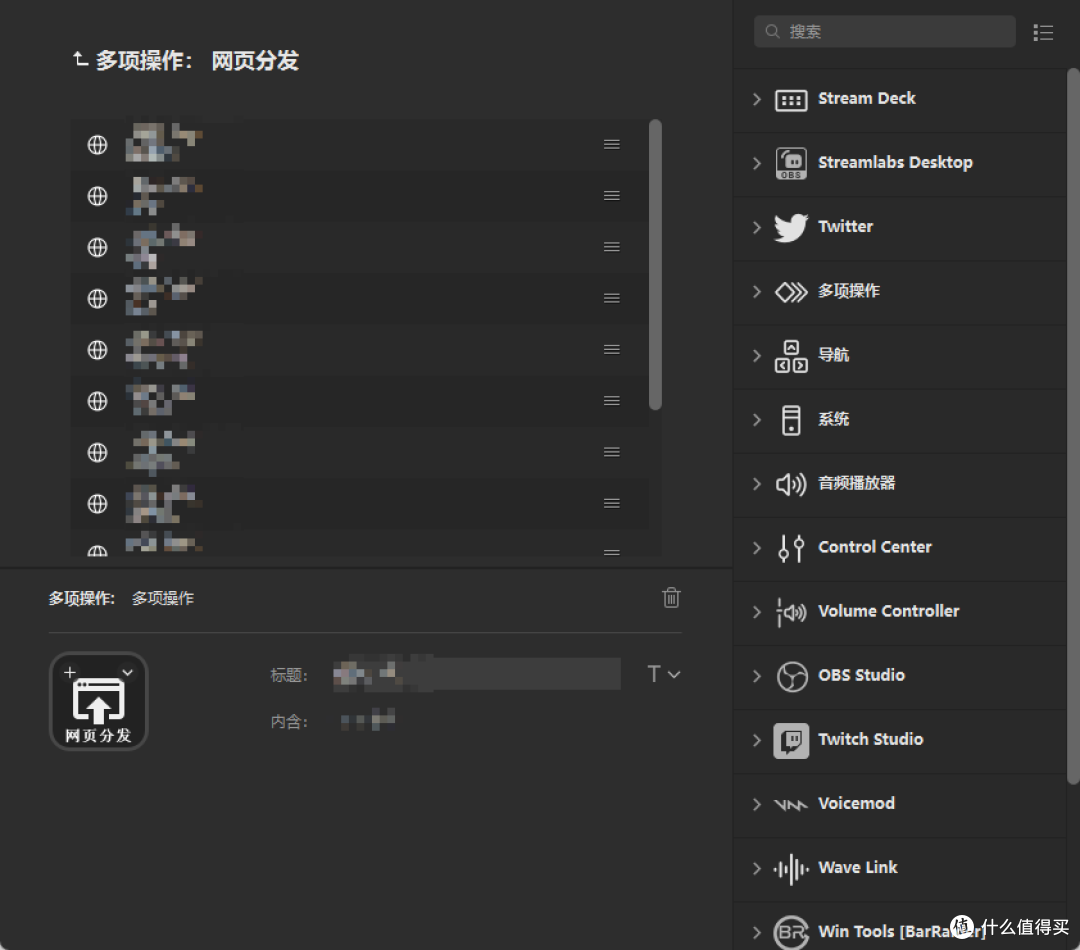The image size is (1080, 950).
Task: Click the Voicemod label
Action: pyautogui.click(x=856, y=803)
